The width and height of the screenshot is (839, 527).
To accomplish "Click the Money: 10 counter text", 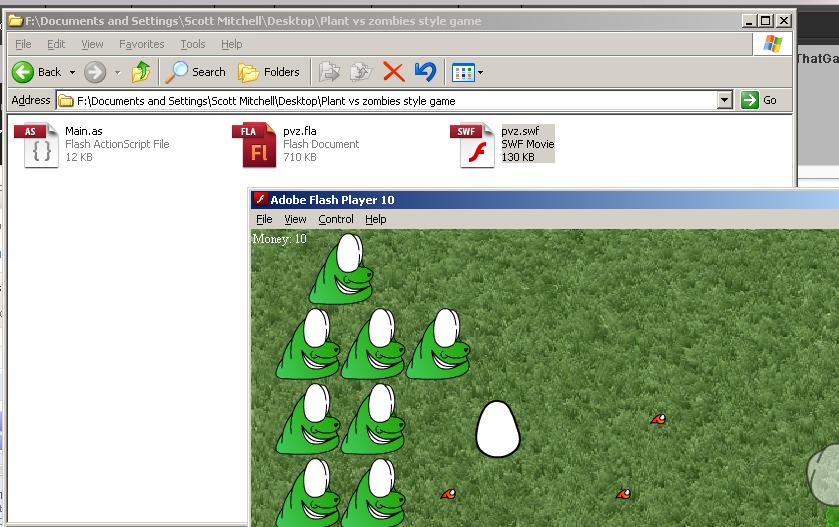I will click(279, 239).
